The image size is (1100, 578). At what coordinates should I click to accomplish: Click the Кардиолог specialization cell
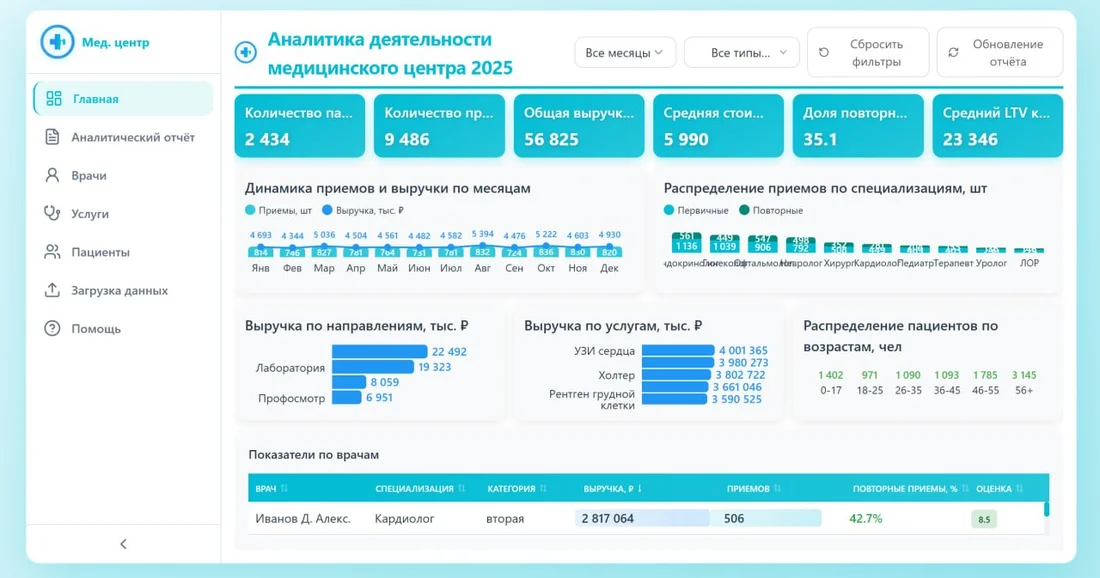coord(404,518)
